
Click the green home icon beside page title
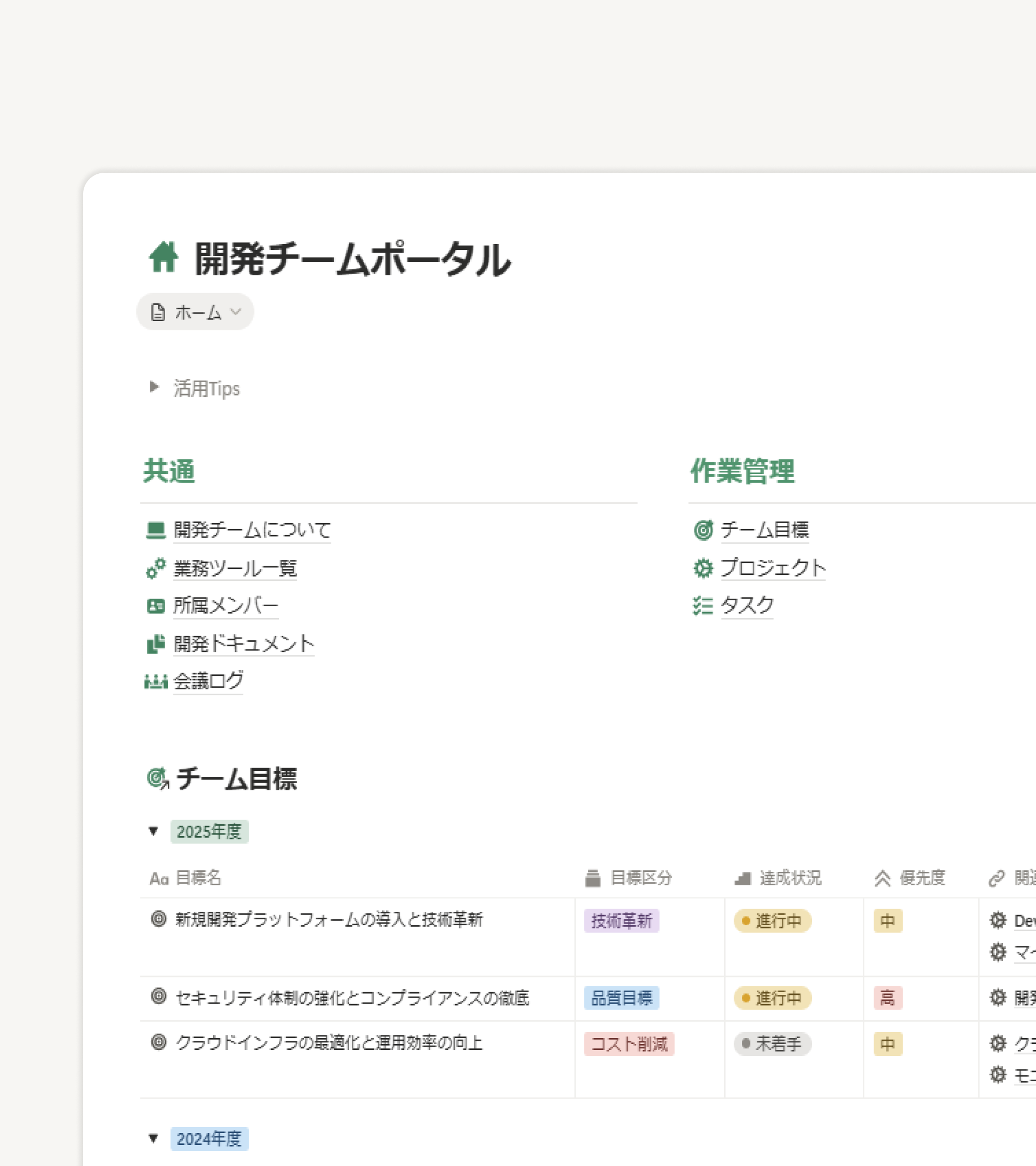(163, 258)
